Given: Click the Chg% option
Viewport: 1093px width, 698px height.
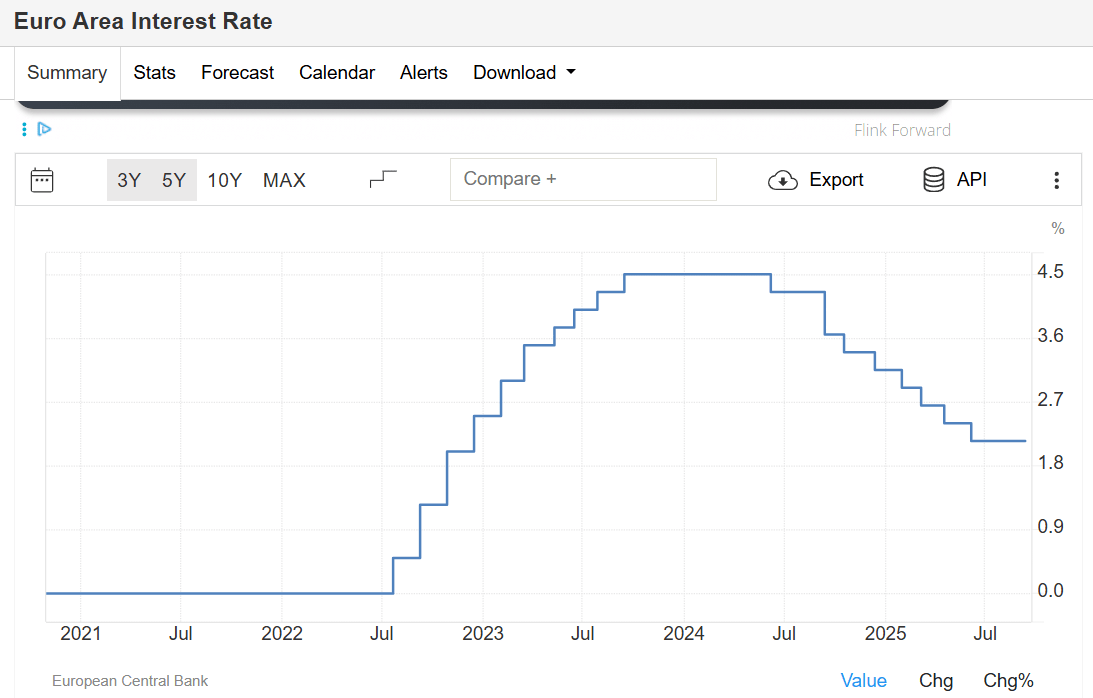Looking at the screenshot, I should (x=1008, y=680).
